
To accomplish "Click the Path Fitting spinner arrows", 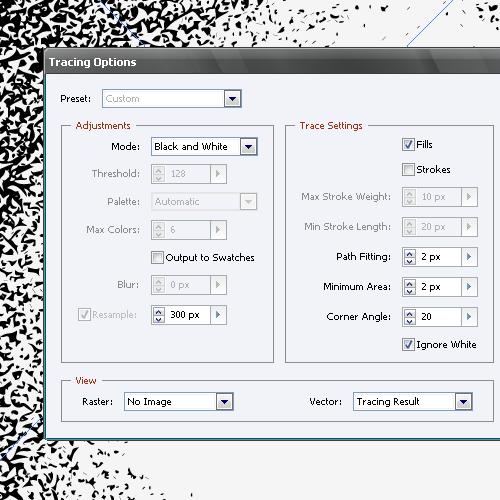I will click(x=410, y=257).
